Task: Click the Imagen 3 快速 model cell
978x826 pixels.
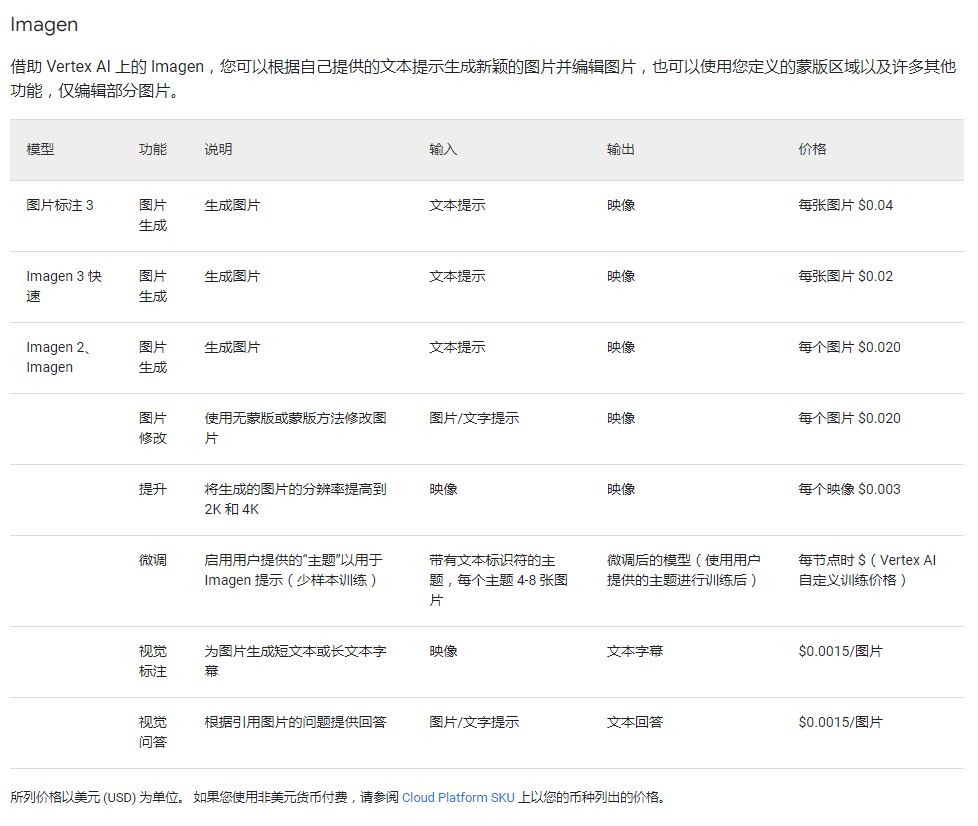Action: pos(64,286)
